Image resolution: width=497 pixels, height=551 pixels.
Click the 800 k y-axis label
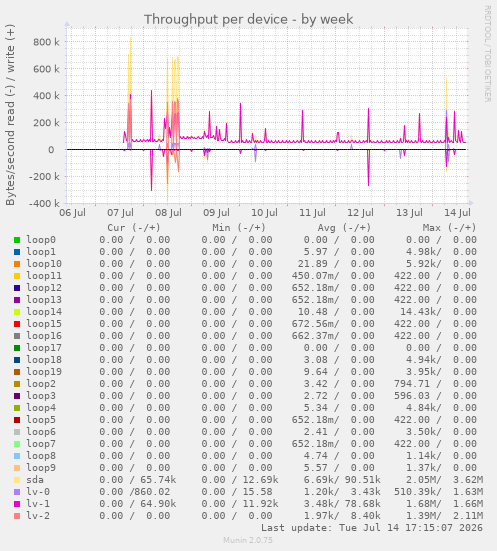point(46,42)
